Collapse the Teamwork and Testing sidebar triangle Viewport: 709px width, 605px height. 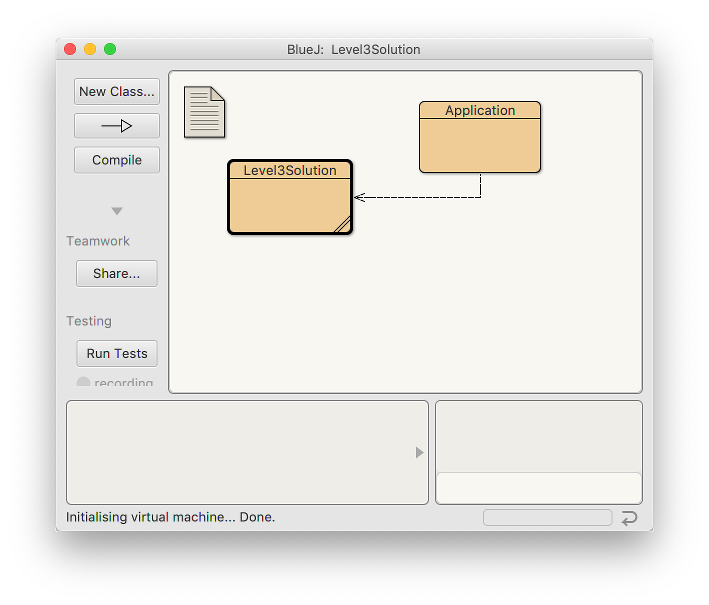click(x=117, y=211)
